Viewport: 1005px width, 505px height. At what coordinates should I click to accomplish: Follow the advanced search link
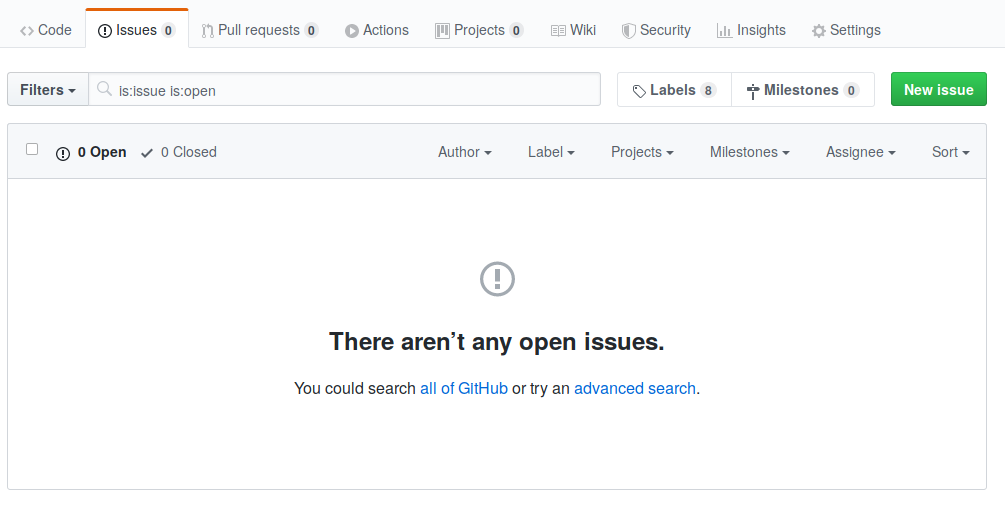coord(634,388)
